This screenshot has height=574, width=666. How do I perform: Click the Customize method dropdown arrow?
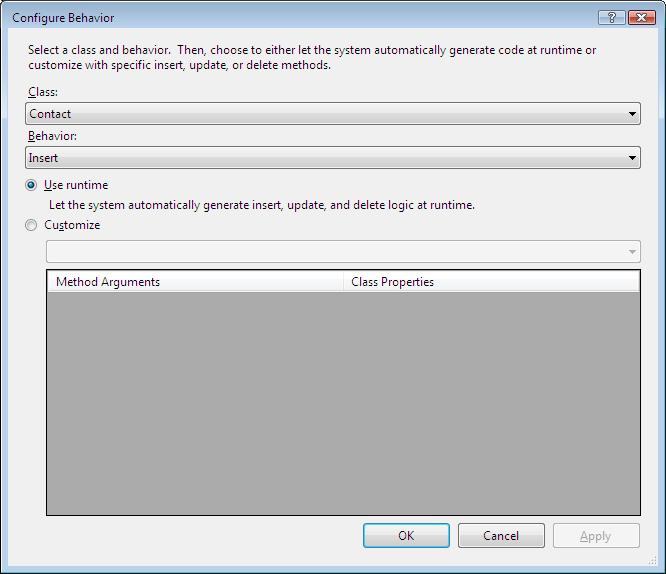click(632, 252)
